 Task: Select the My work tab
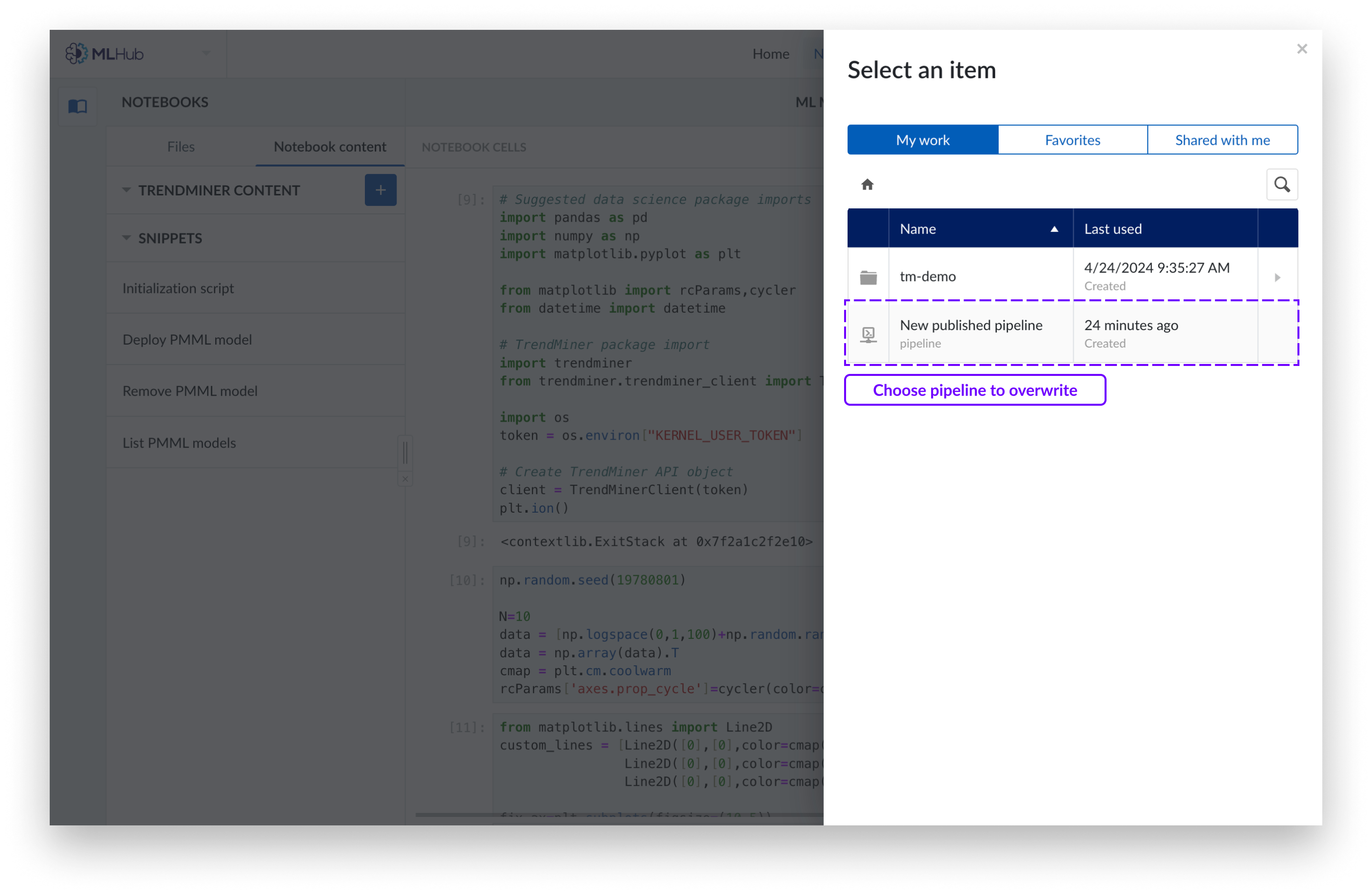[x=922, y=140]
